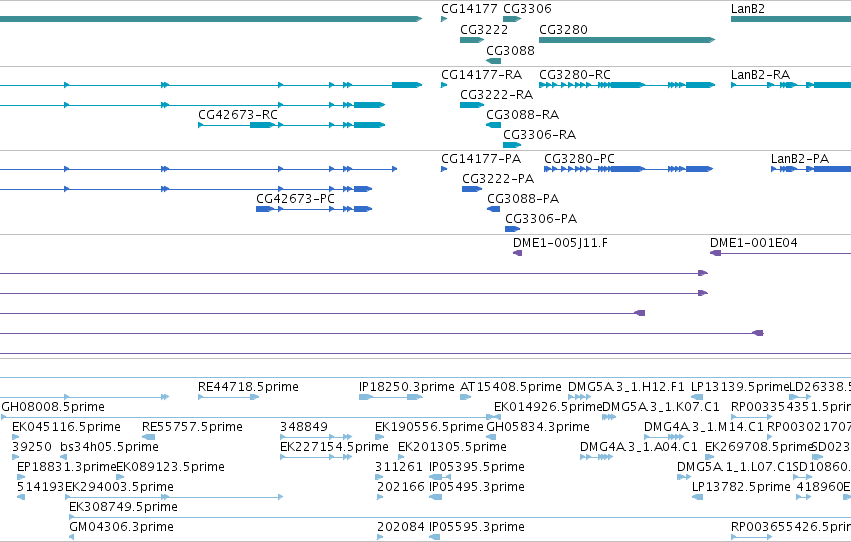The image size is (851, 542).
Task: Open the IP05495.3prime EST label
Action: point(477,487)
